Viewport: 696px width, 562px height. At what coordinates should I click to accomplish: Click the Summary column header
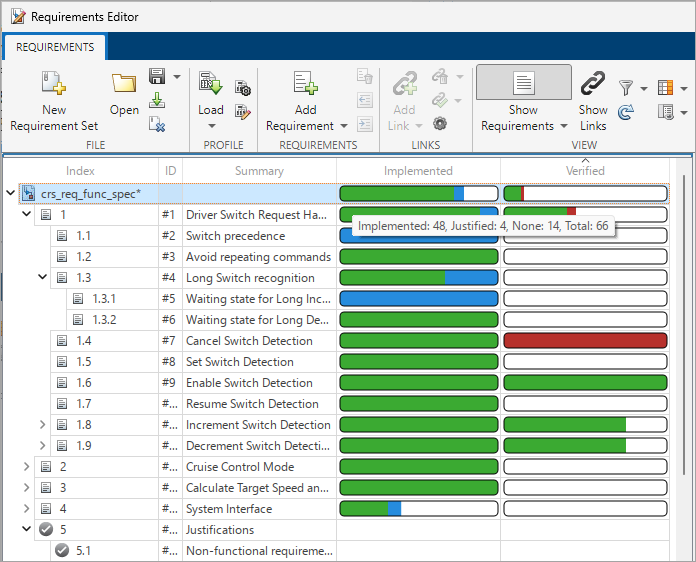pos(259,171)
